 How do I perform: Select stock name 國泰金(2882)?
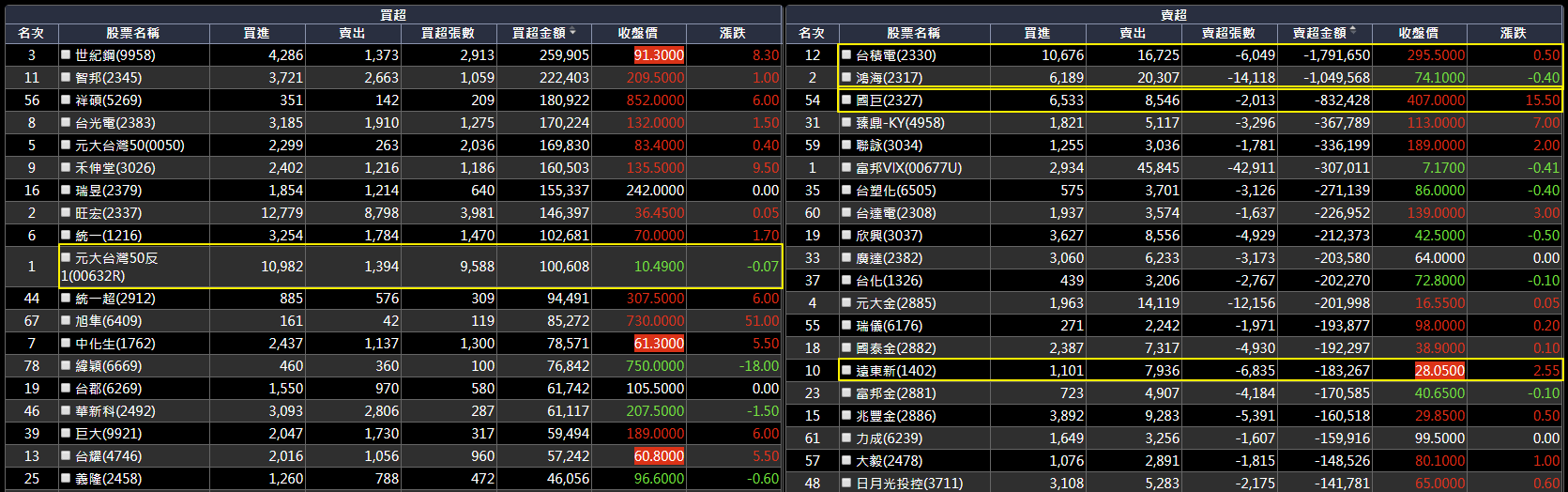pos(895,348)
